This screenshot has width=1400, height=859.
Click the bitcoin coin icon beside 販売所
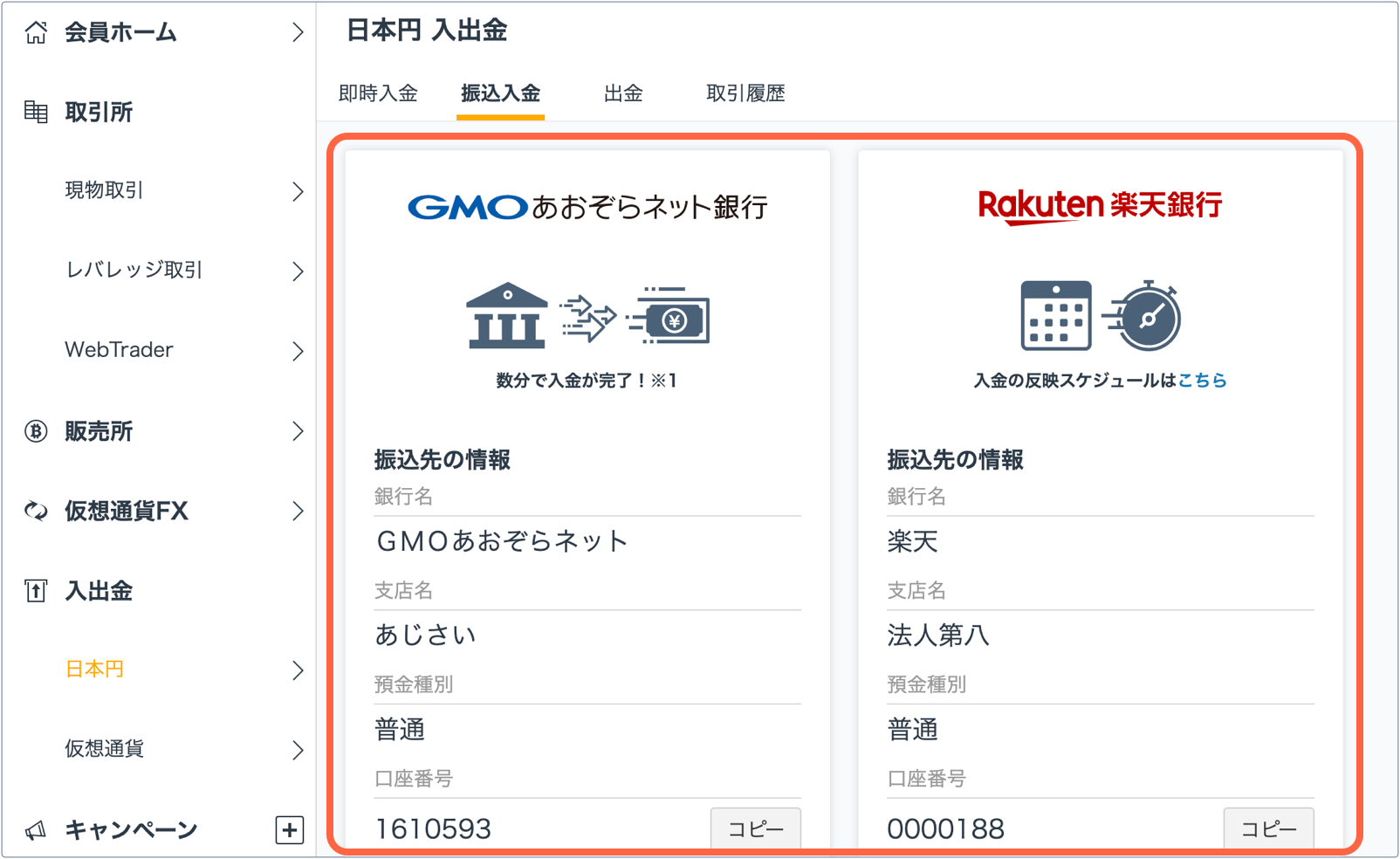click(36, 431)
